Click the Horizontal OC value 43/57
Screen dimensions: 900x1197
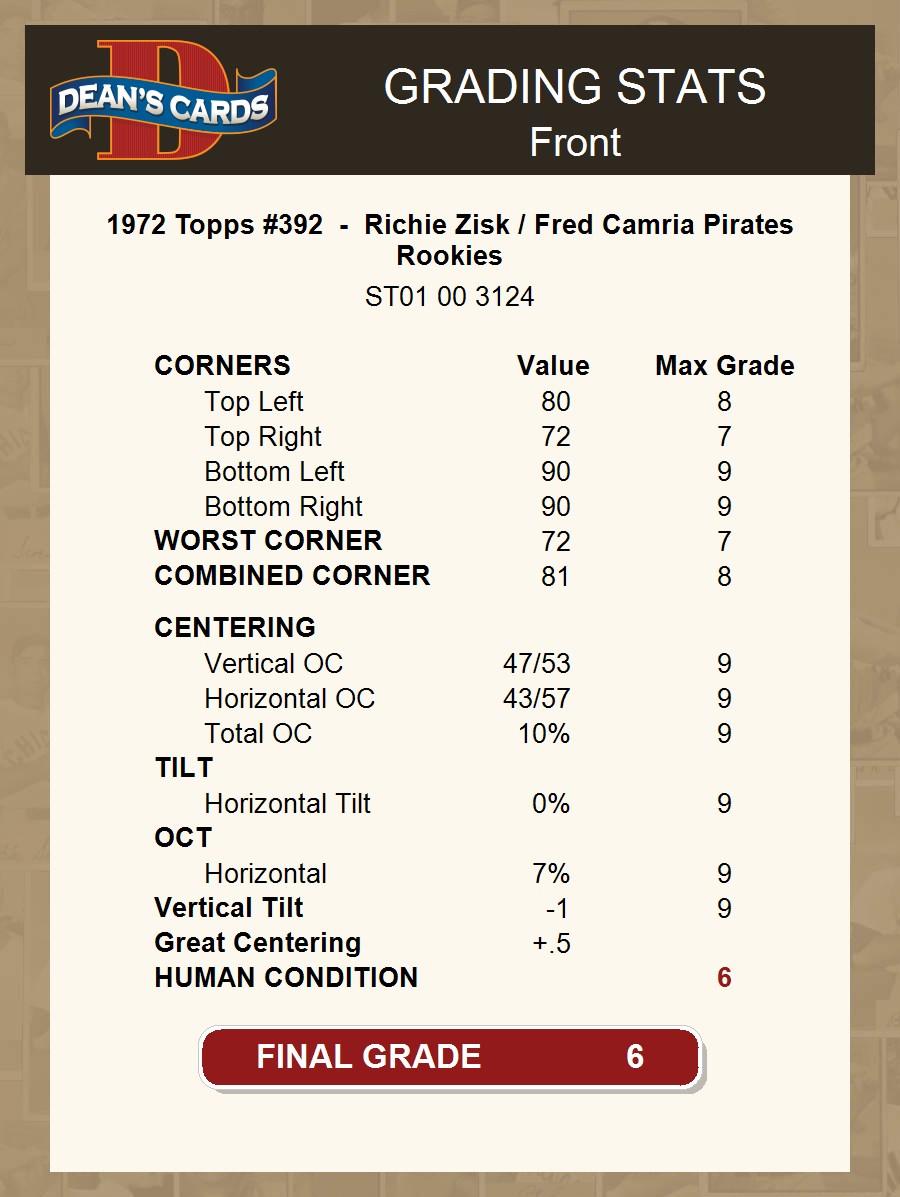537,699
